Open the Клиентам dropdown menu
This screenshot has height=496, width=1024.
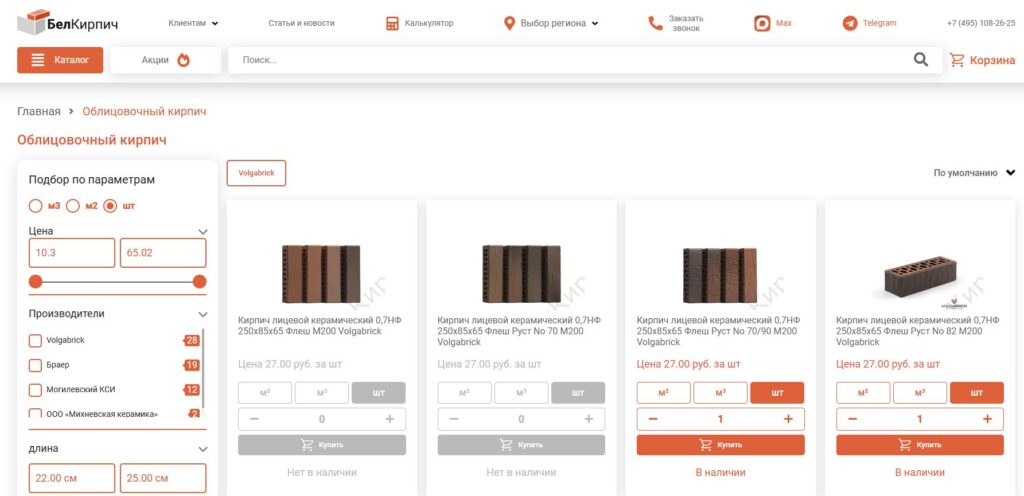(x=193, y=23)
